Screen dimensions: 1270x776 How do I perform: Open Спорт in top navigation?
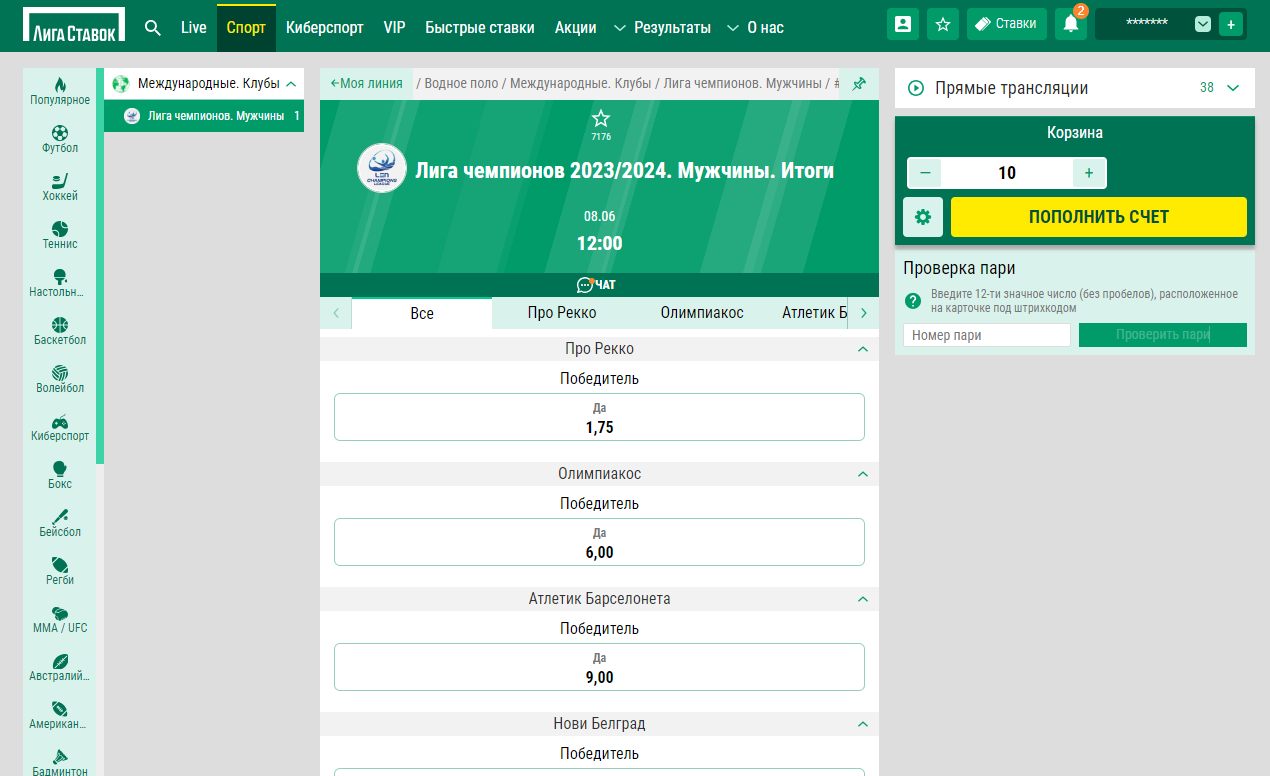246,27
